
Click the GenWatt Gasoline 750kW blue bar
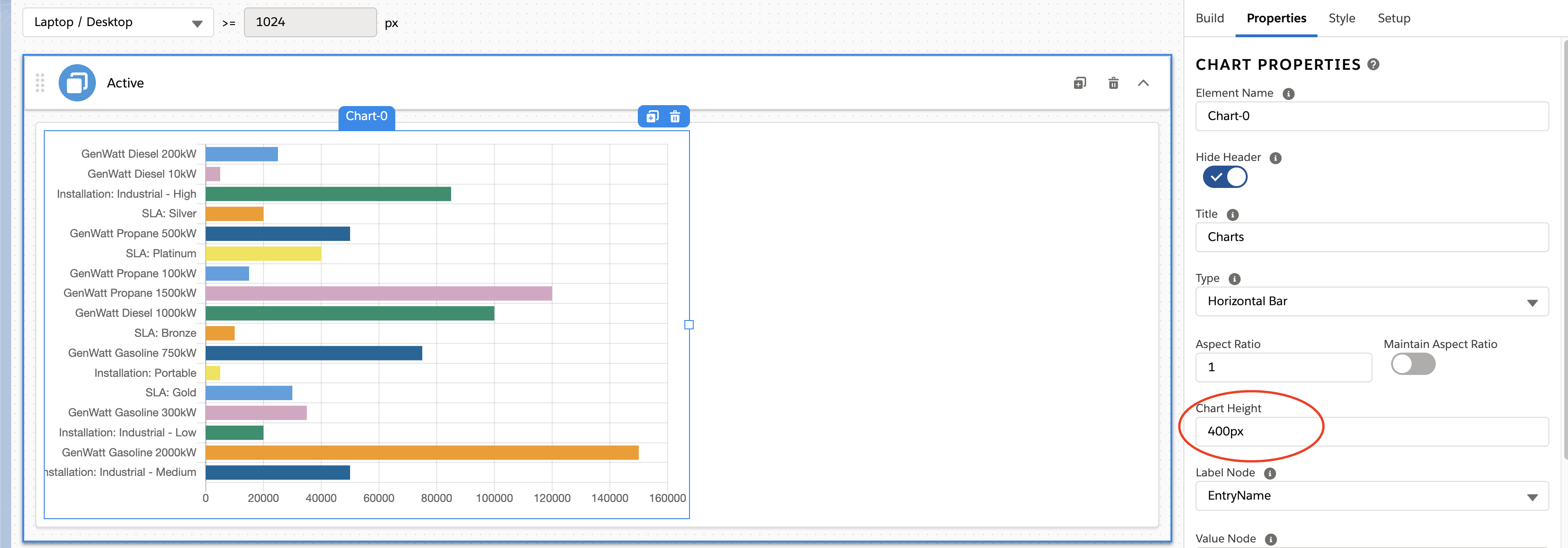pyautogui.click(x=314, y=353)
